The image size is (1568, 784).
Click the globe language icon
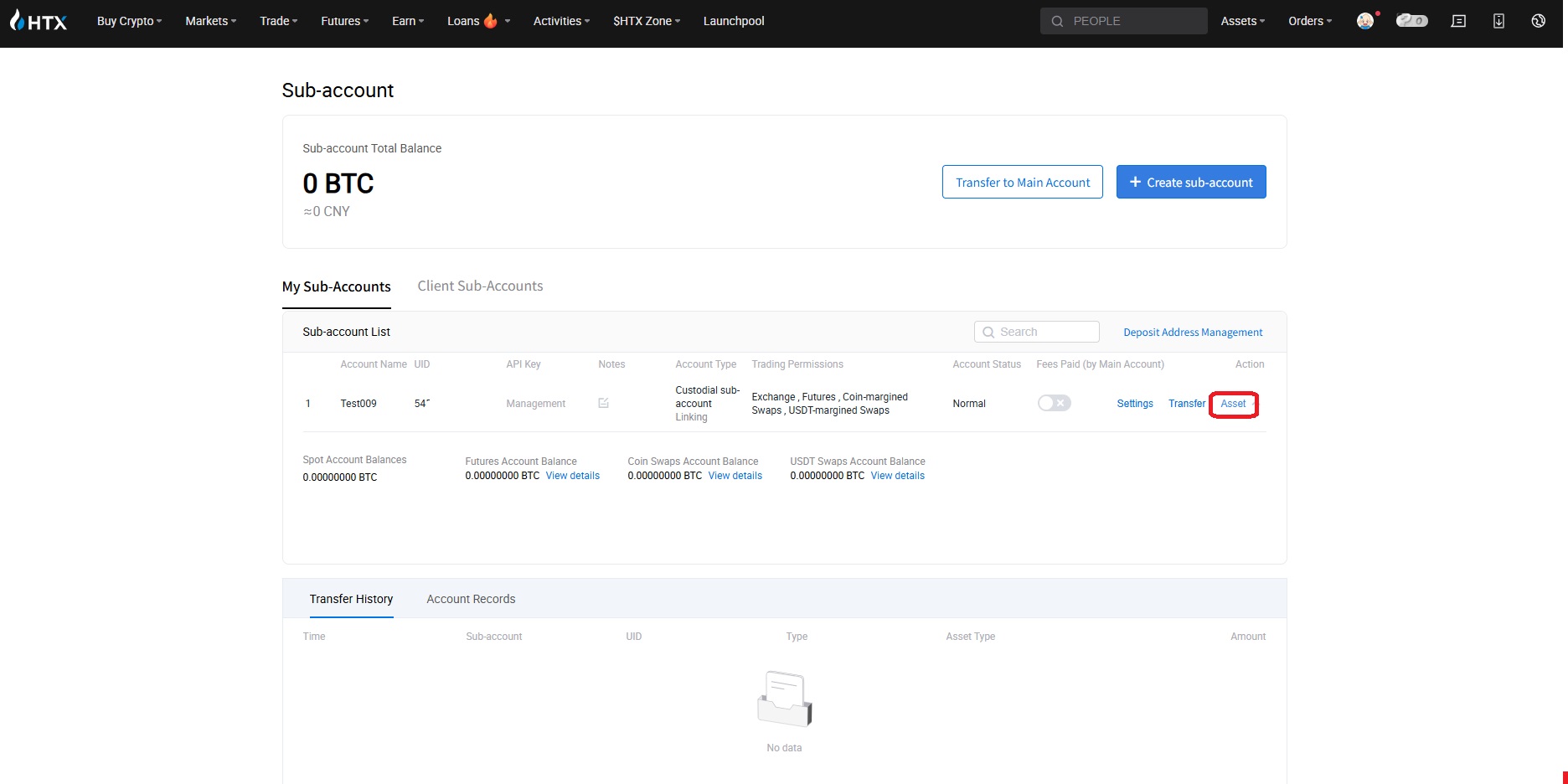point(1538,21)
